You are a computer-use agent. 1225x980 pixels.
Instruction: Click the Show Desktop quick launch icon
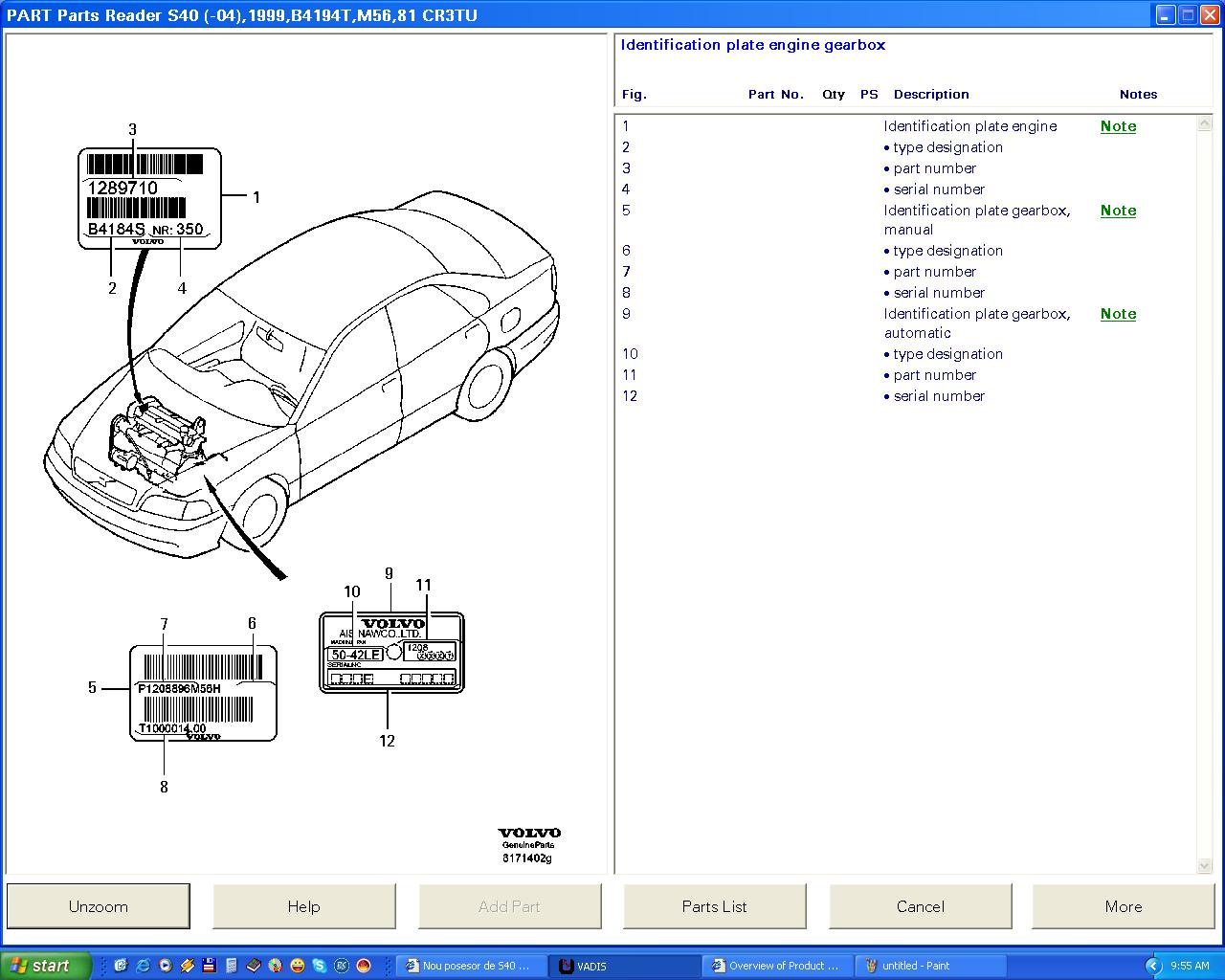point(121,966)
